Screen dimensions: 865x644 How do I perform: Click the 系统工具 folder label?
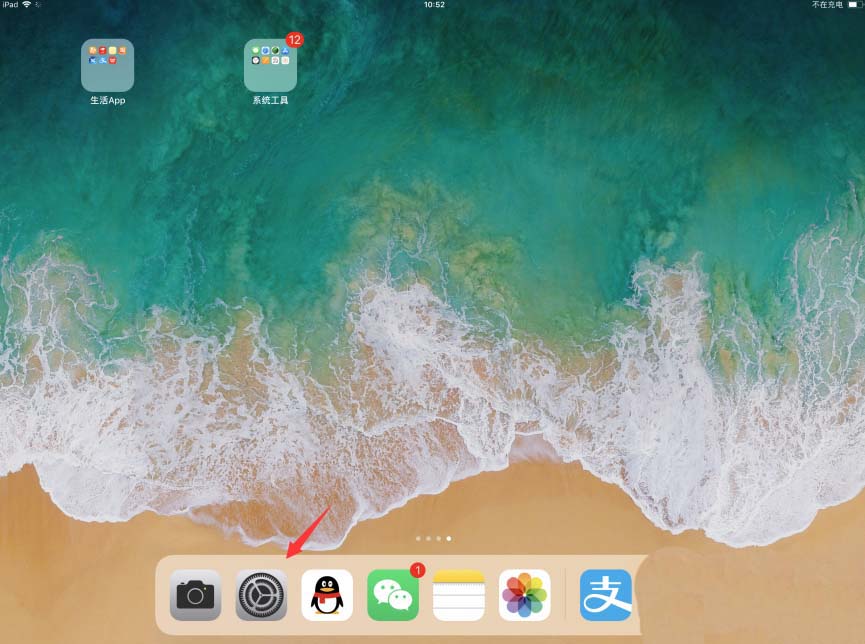[x=270, y=101]
